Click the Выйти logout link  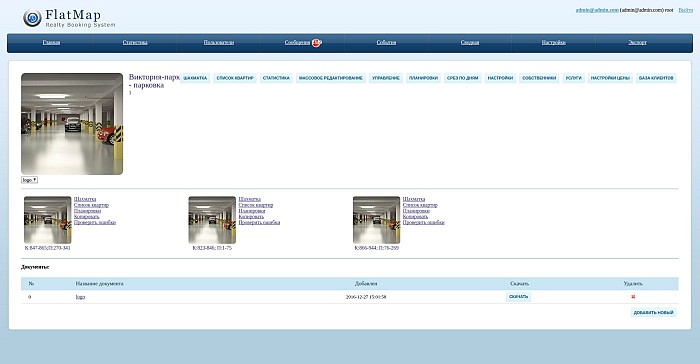[686, 10]
